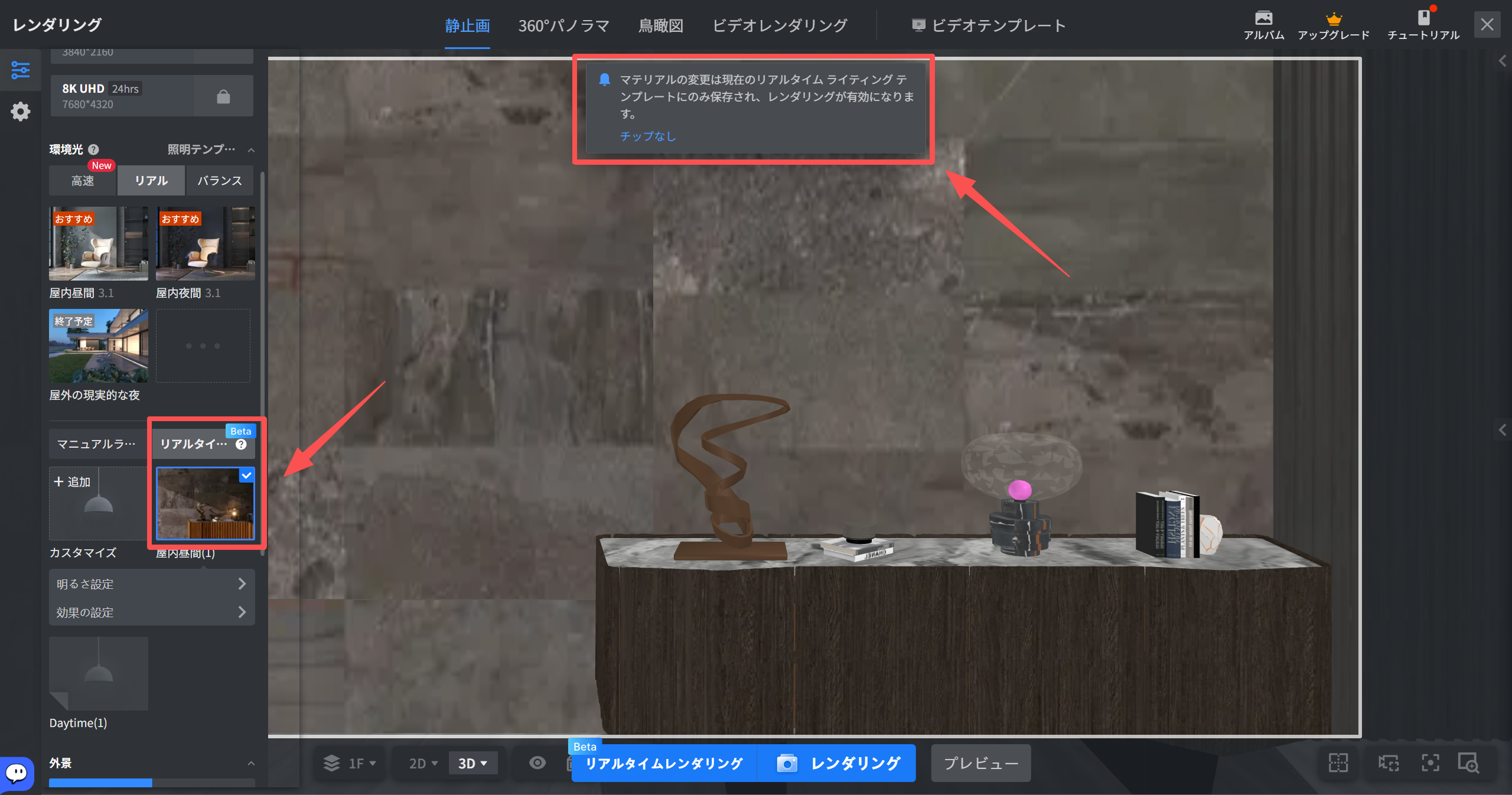This screenshot has height=795, width=1512.
Task: Switch to 3D view mode
Action: [472, 763]
